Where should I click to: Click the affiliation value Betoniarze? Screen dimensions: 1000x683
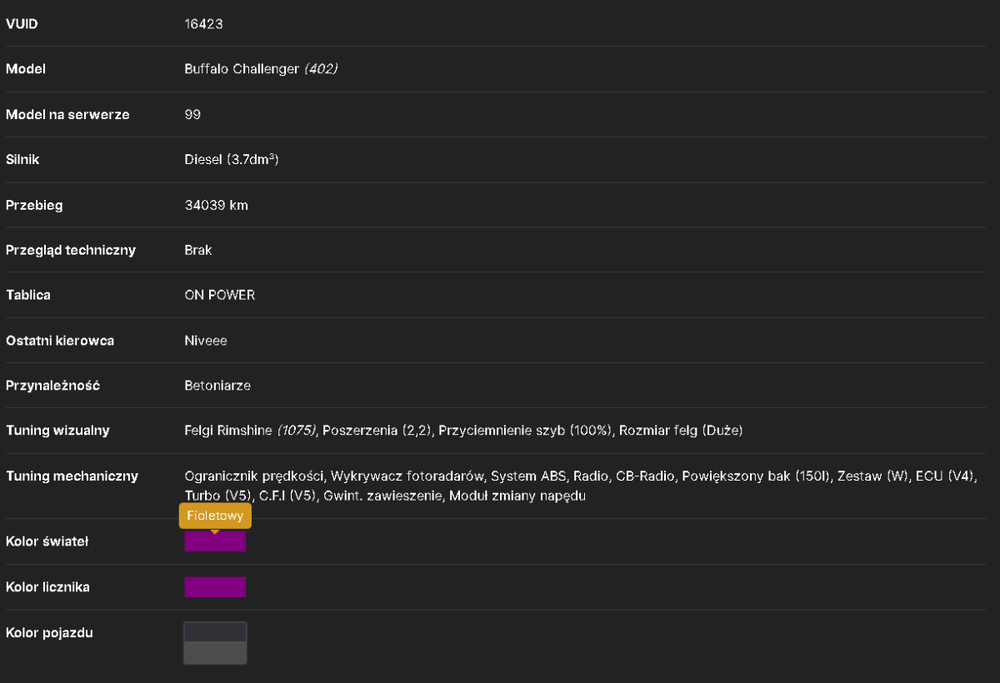[x=217, y=385]
